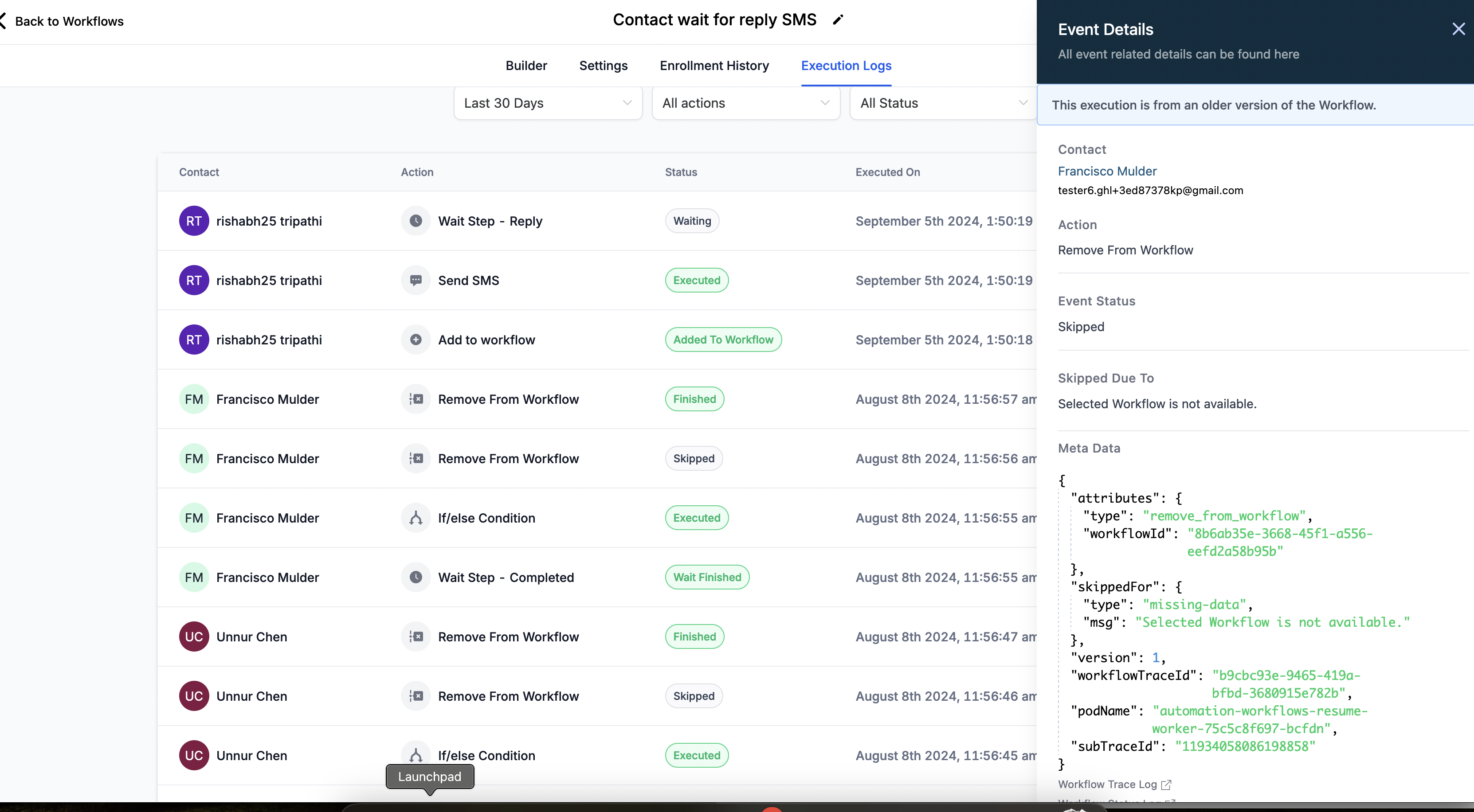Click the Send SMS message icon
This screenshot has width=1474, height=812.
tap(416, 280)
